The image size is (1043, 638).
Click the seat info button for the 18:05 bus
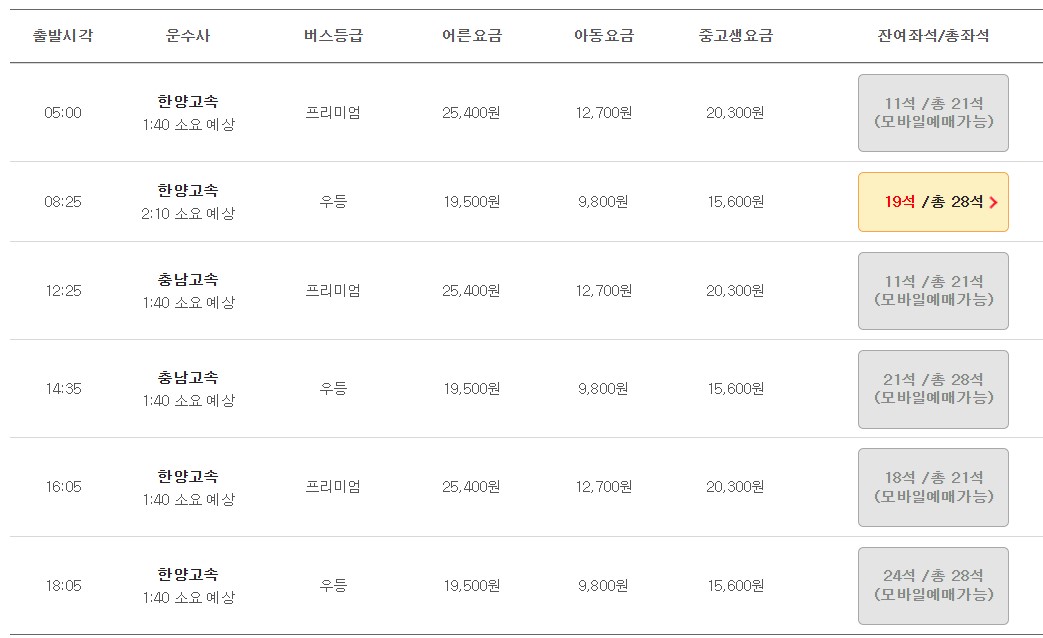click(x=932, y=585)
